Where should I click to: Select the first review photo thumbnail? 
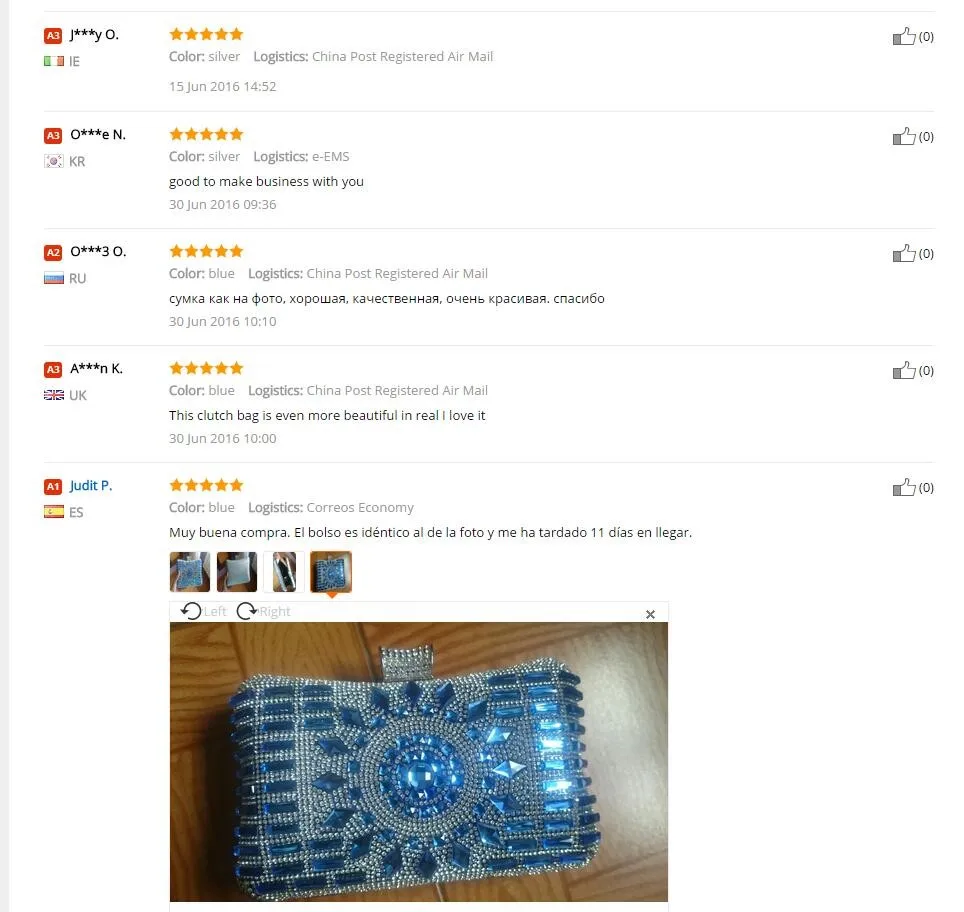tap(189, 572)
